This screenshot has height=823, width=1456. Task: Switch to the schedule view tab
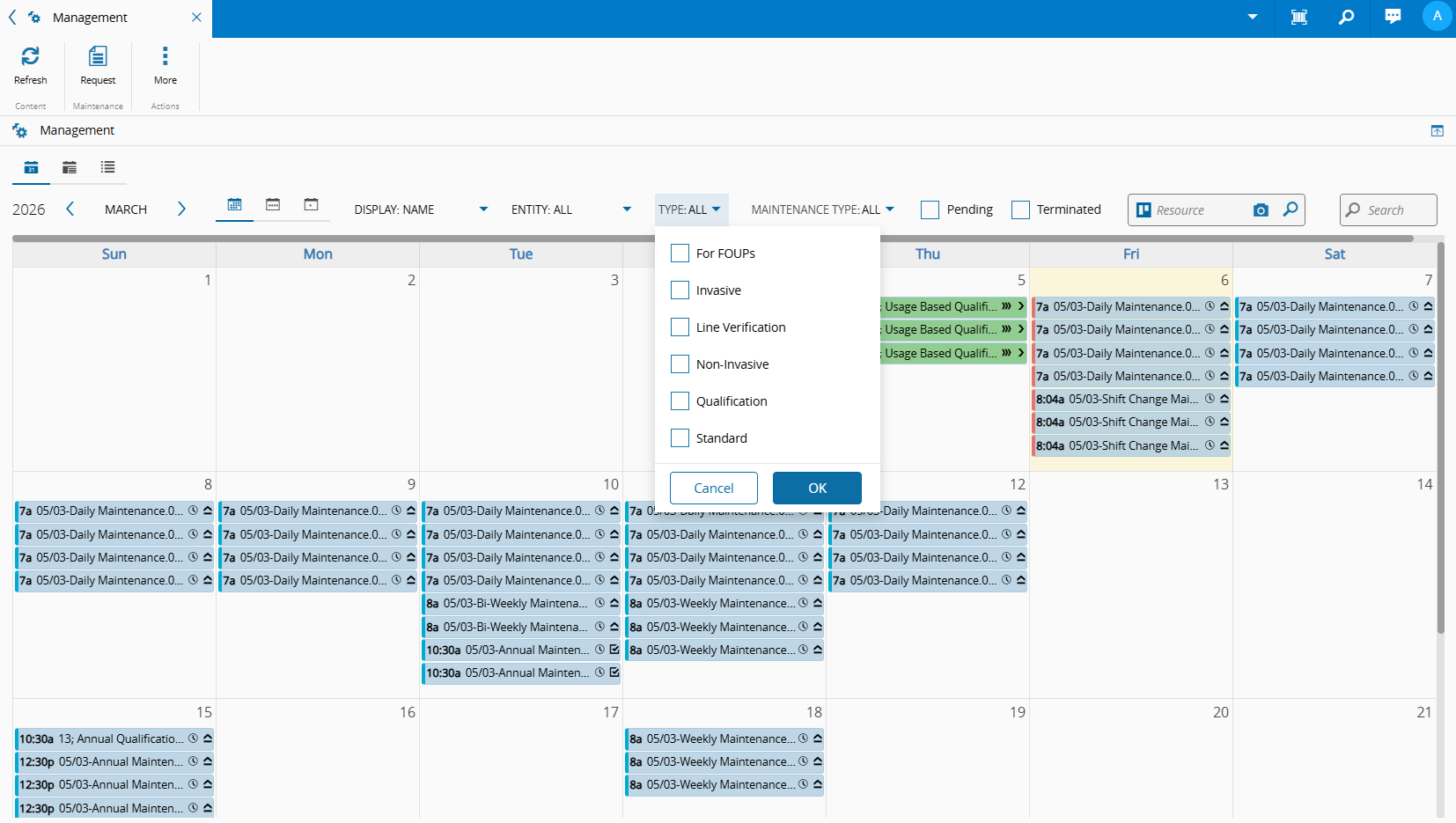coord(70,167)
